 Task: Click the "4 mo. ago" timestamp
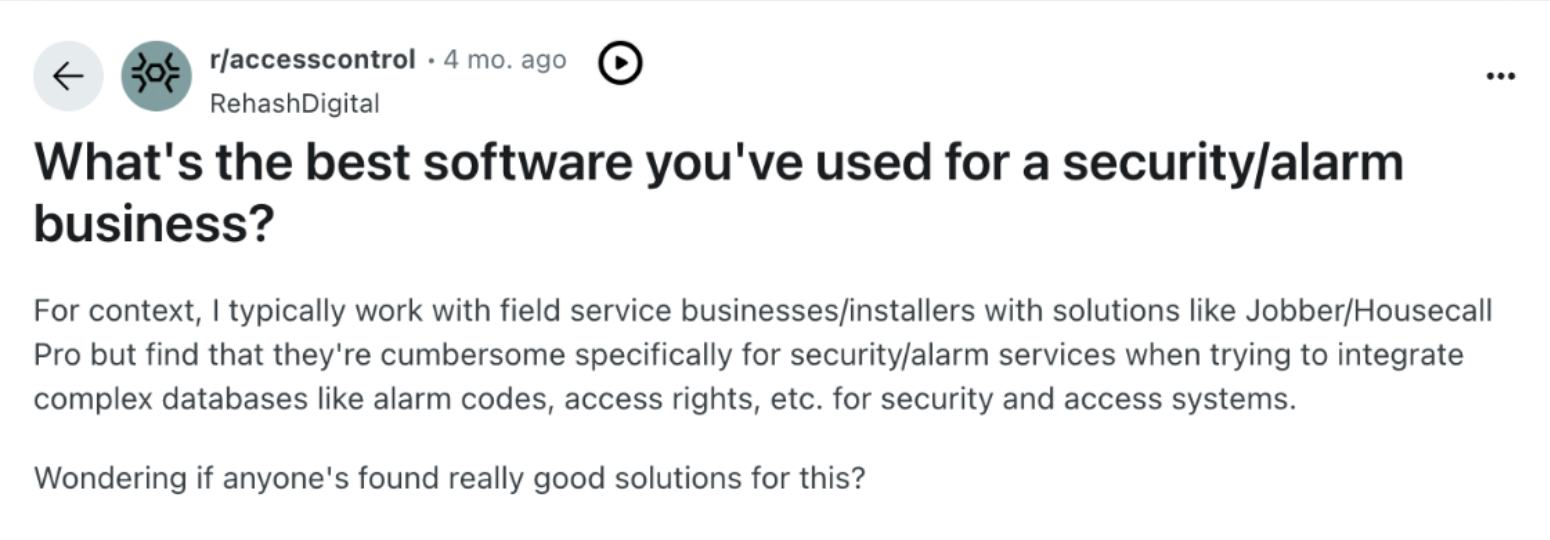(x=504, y=60)
